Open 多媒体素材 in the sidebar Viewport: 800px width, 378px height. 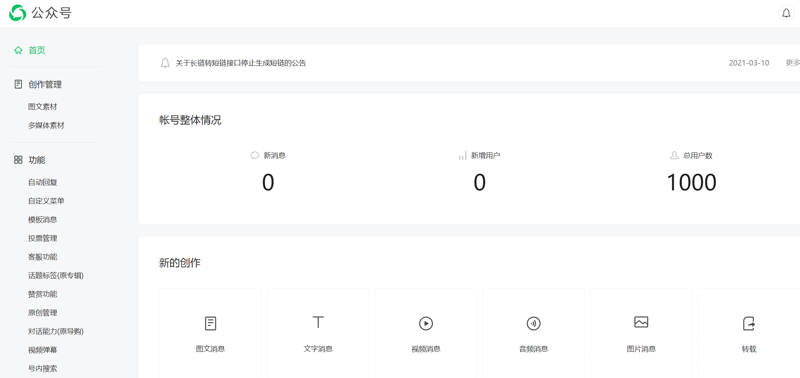(46, 125)
